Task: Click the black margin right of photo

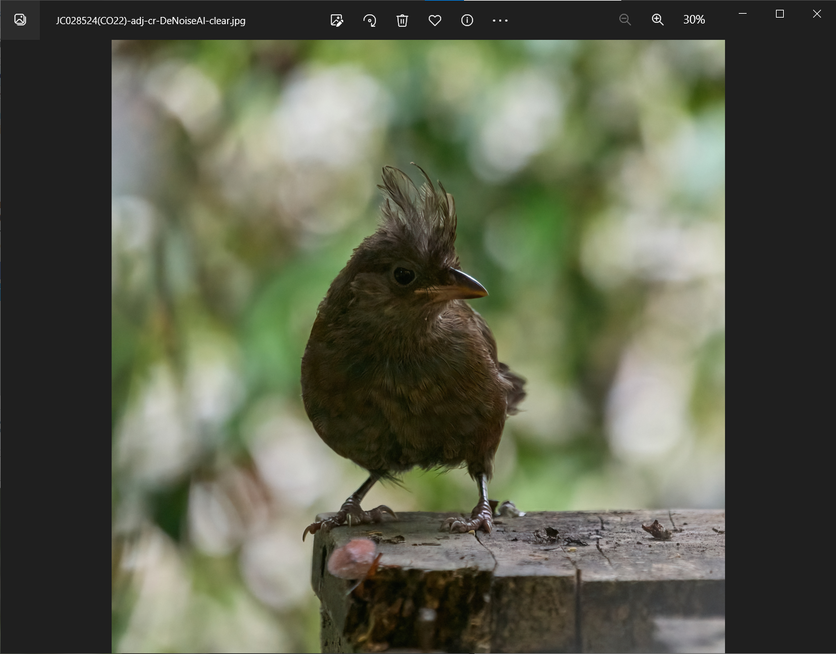Action: coord(780,350)
